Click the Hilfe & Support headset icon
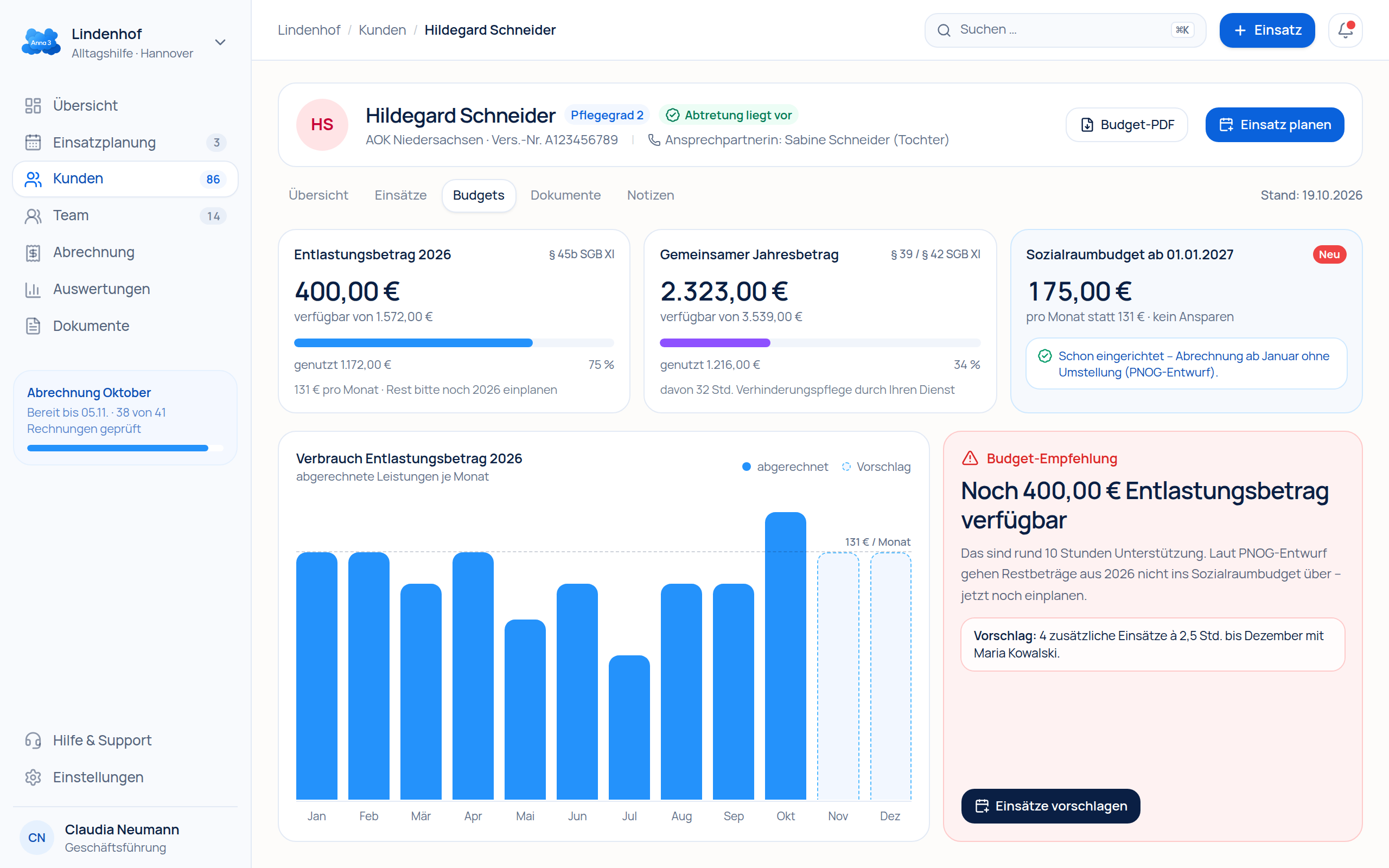Screen dimensions: 1389x868 tap(33, 741)
